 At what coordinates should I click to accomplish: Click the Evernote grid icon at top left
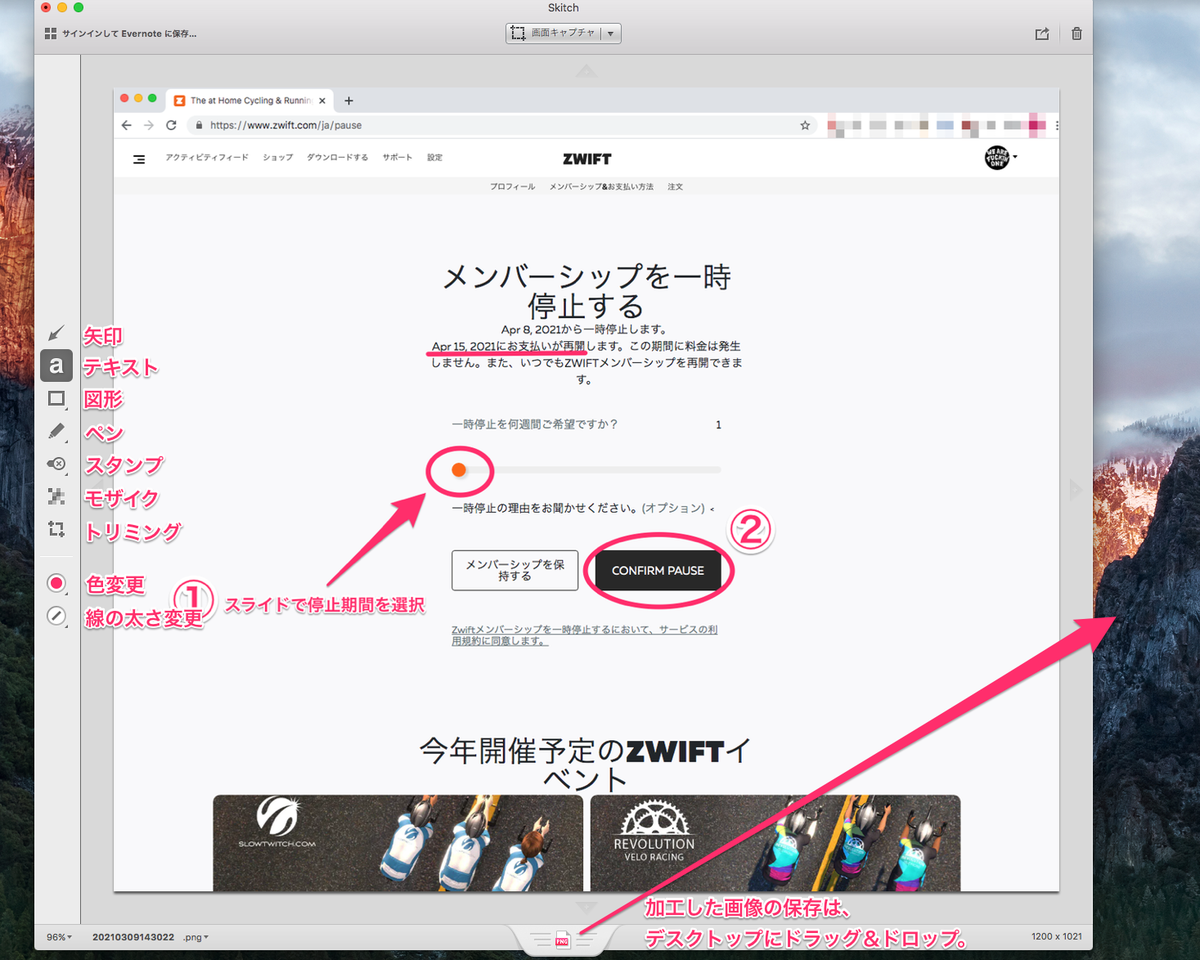[x=48, y=33]
